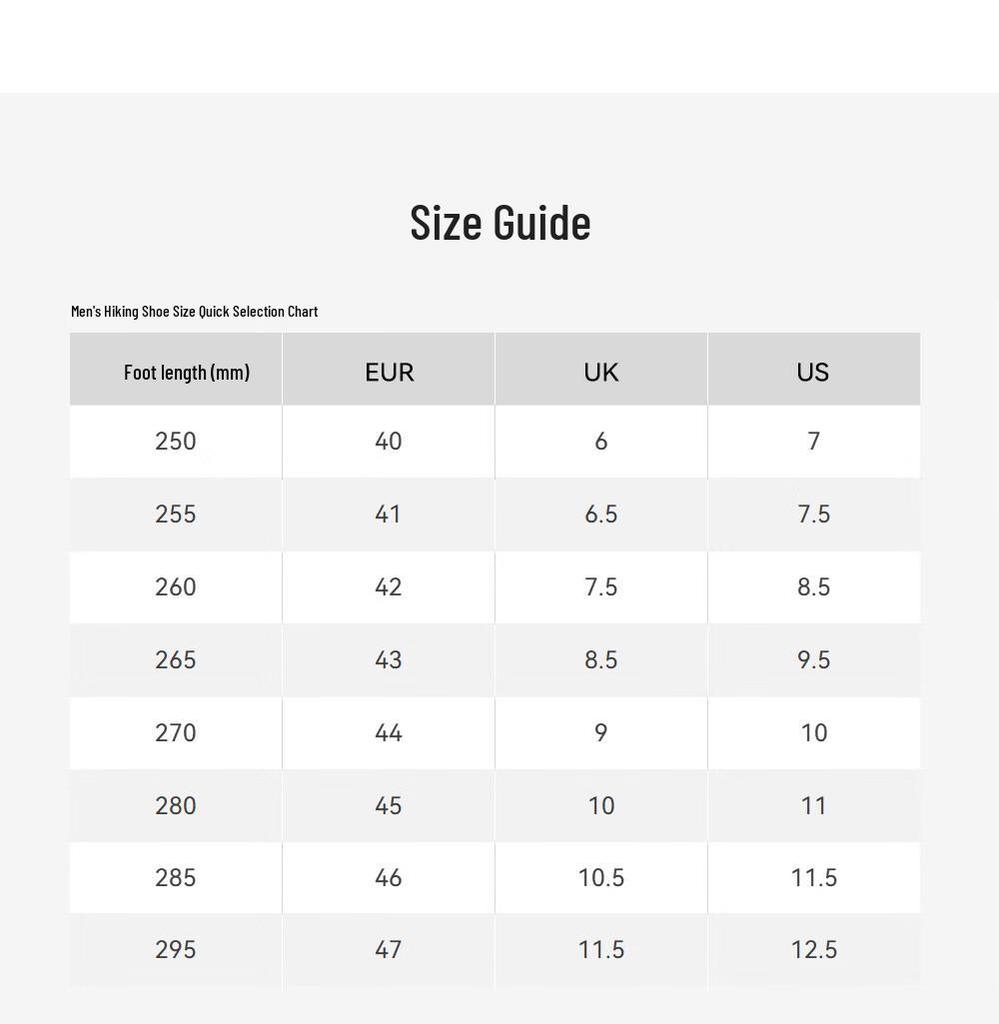Select EUR size 40 cell

point(388,441)
